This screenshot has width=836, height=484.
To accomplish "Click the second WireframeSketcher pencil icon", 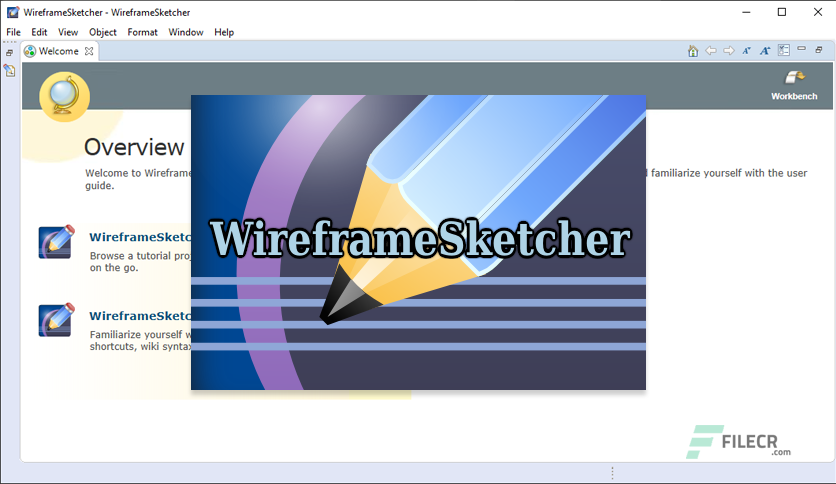I will [x=56, y=320].
